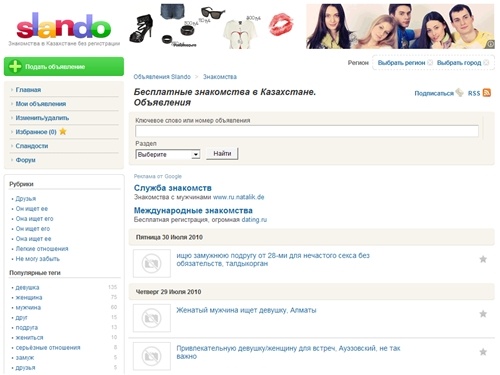Click the подруга popular tag
The height and width of the screenshot is (375, 500).
click(x=27, y=327)
